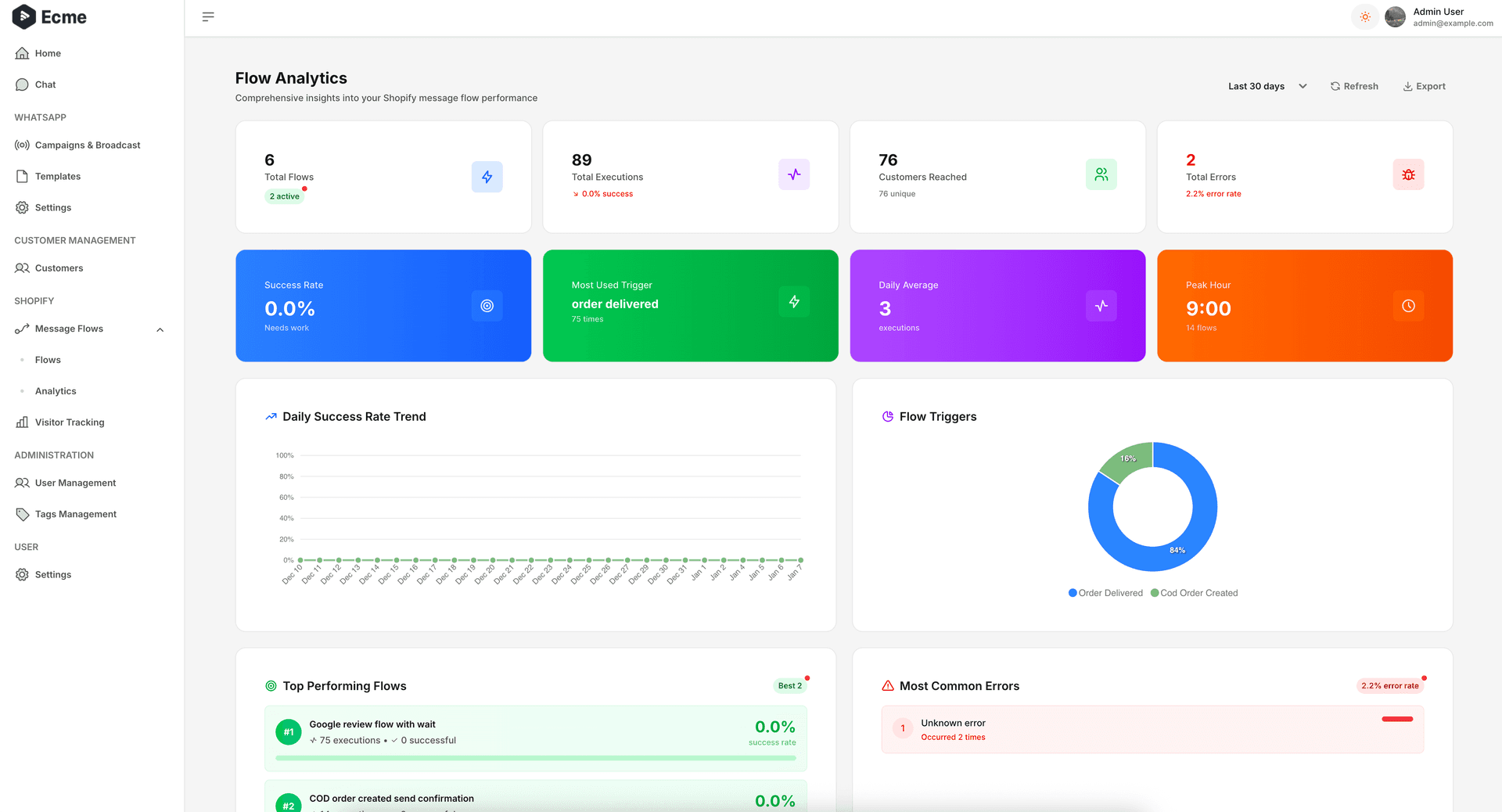Collapse the Message Flows submenu chevron
Image resolution: width=1502 pixels, height=812 pixels.
(160, 329)
